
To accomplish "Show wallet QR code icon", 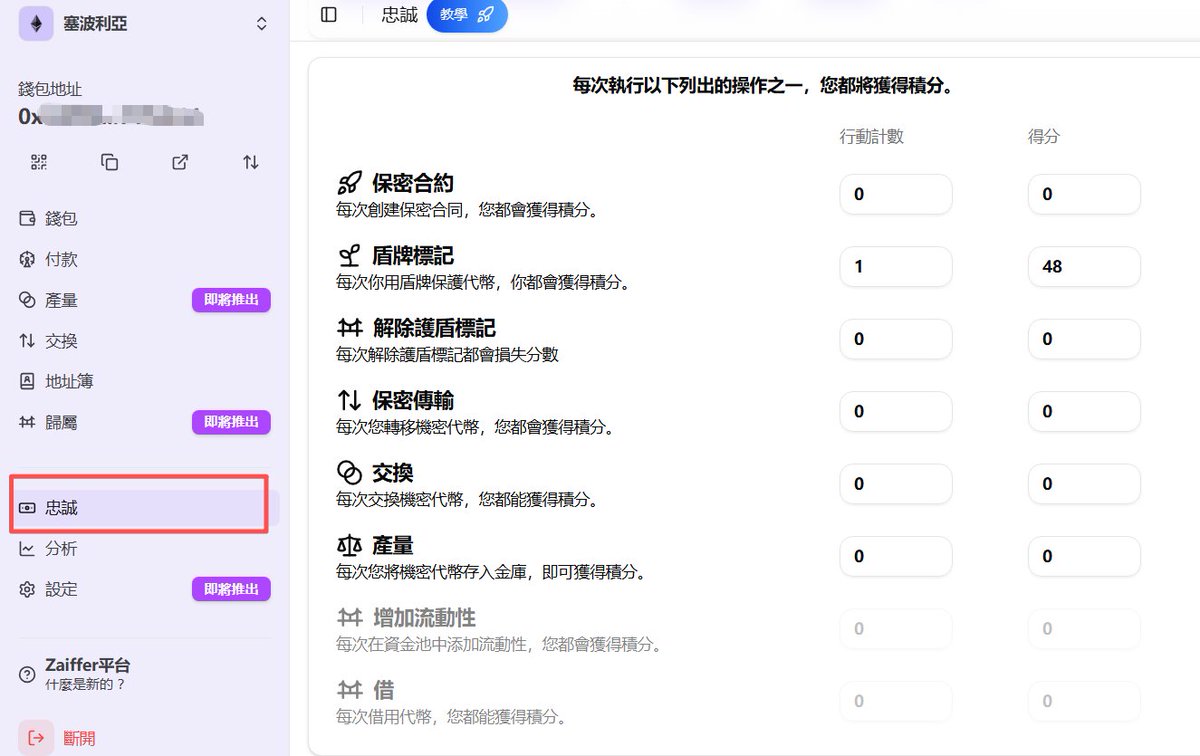I will tap(39, 162).
